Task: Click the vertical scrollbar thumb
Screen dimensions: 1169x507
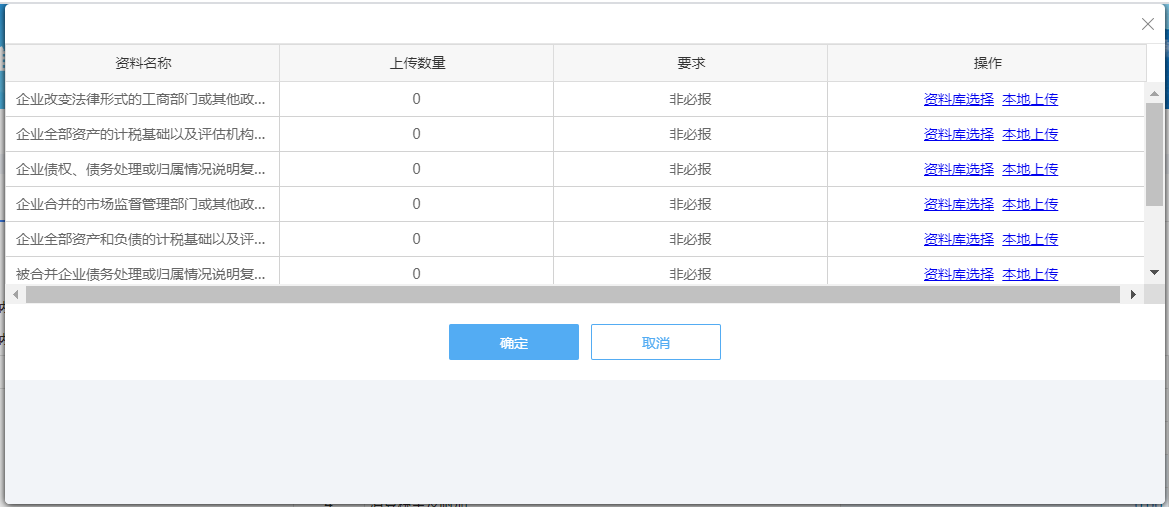Action: point(1154,154)
